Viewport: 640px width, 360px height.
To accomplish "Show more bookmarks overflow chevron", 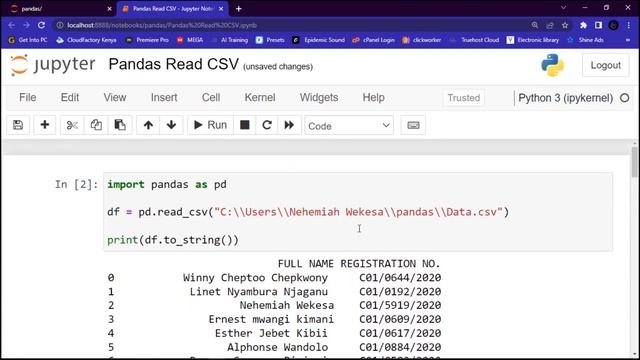I will (x=628, y=40).
